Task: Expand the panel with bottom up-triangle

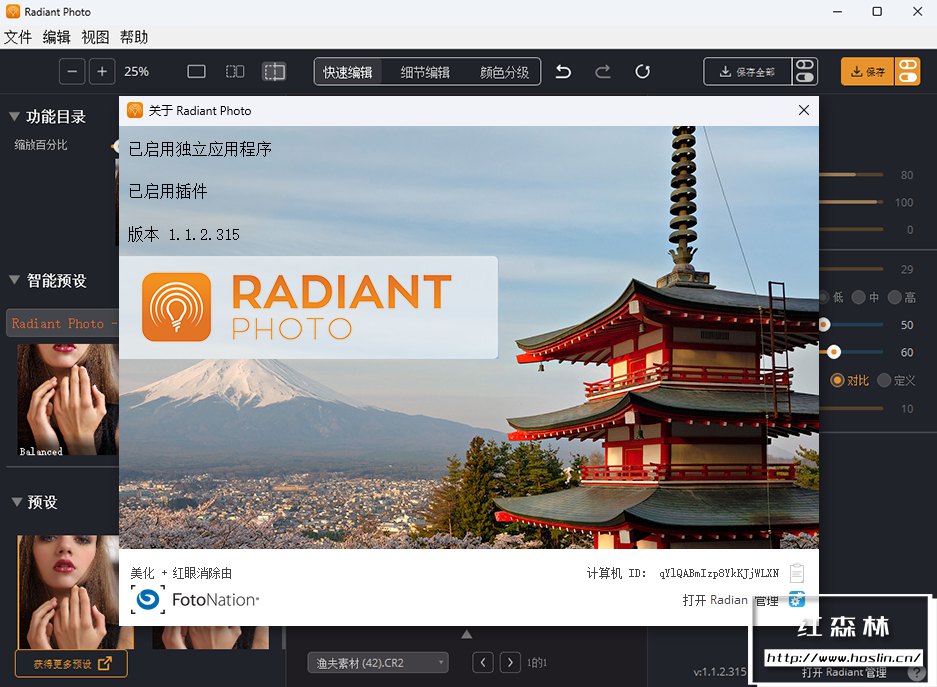Action: (x=467, y=634)
